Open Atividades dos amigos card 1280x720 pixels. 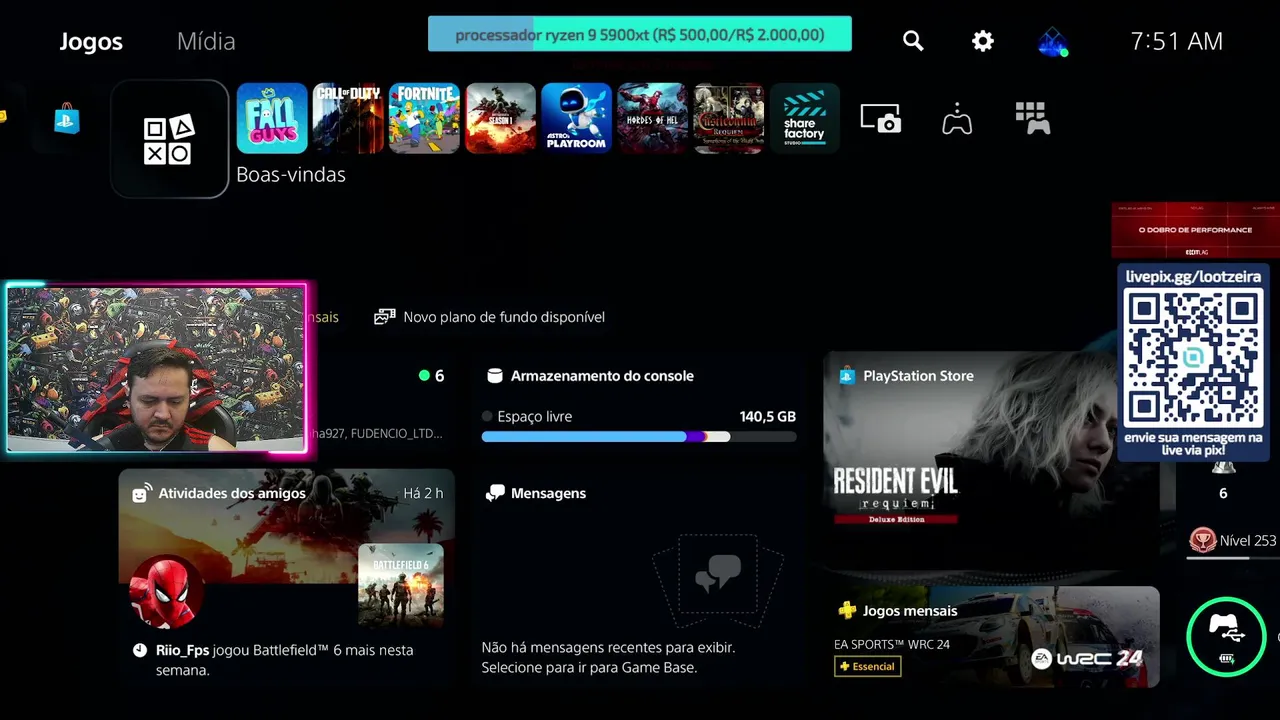coord(287,578)
